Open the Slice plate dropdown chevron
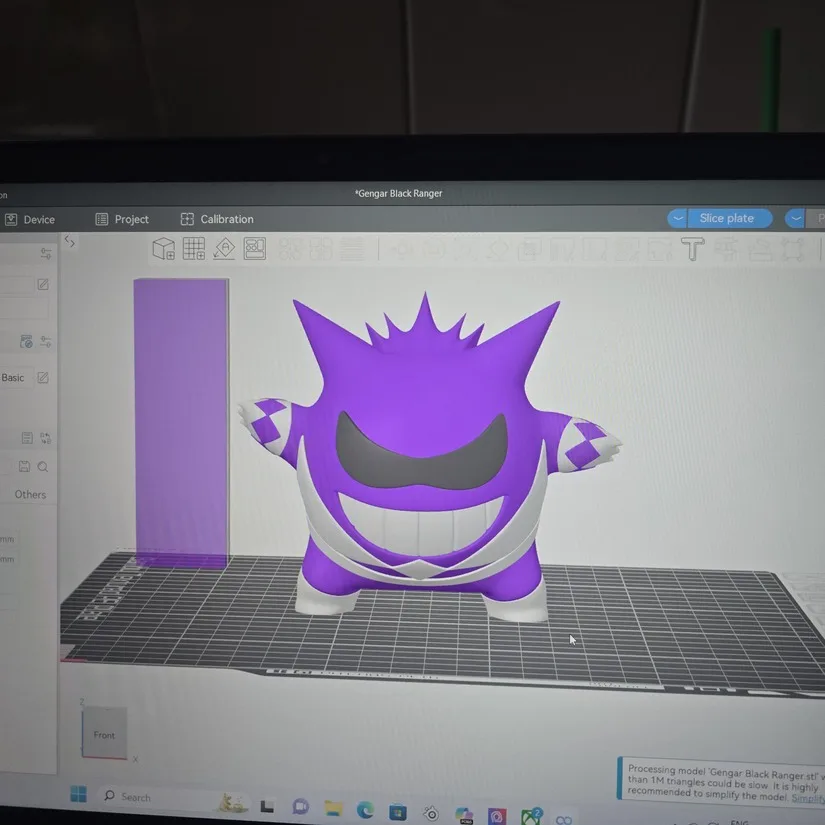 (677, 218)
